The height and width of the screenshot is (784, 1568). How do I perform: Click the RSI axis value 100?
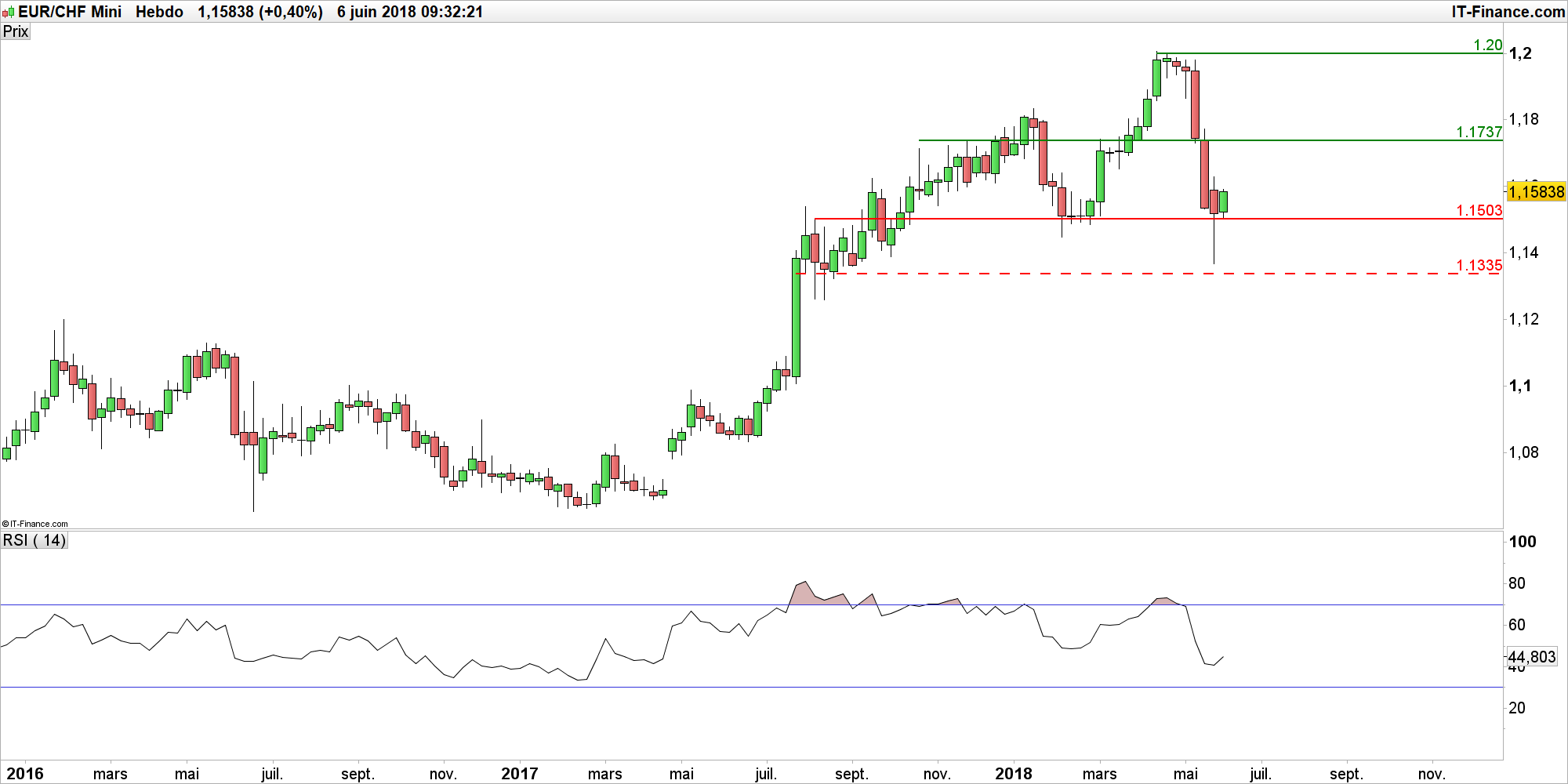1523,542
